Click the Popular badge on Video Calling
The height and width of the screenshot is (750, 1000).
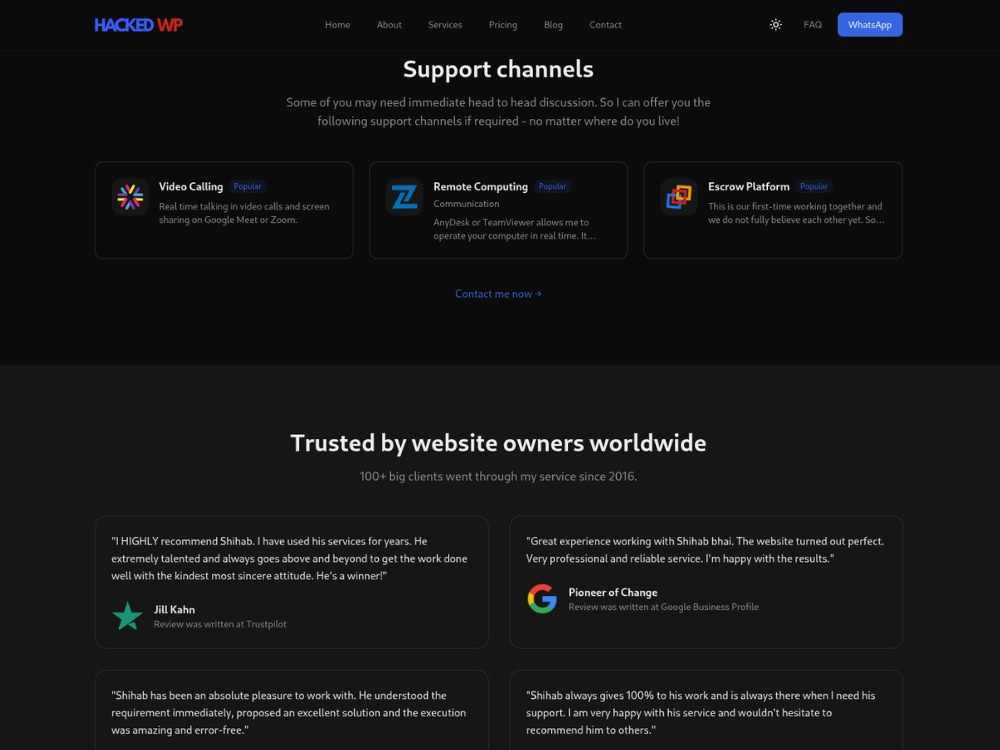(247, 186)
